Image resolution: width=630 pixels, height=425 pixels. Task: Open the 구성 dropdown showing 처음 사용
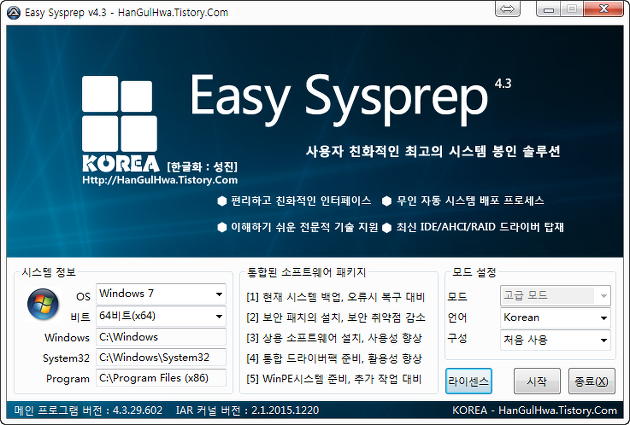(555, 340)
